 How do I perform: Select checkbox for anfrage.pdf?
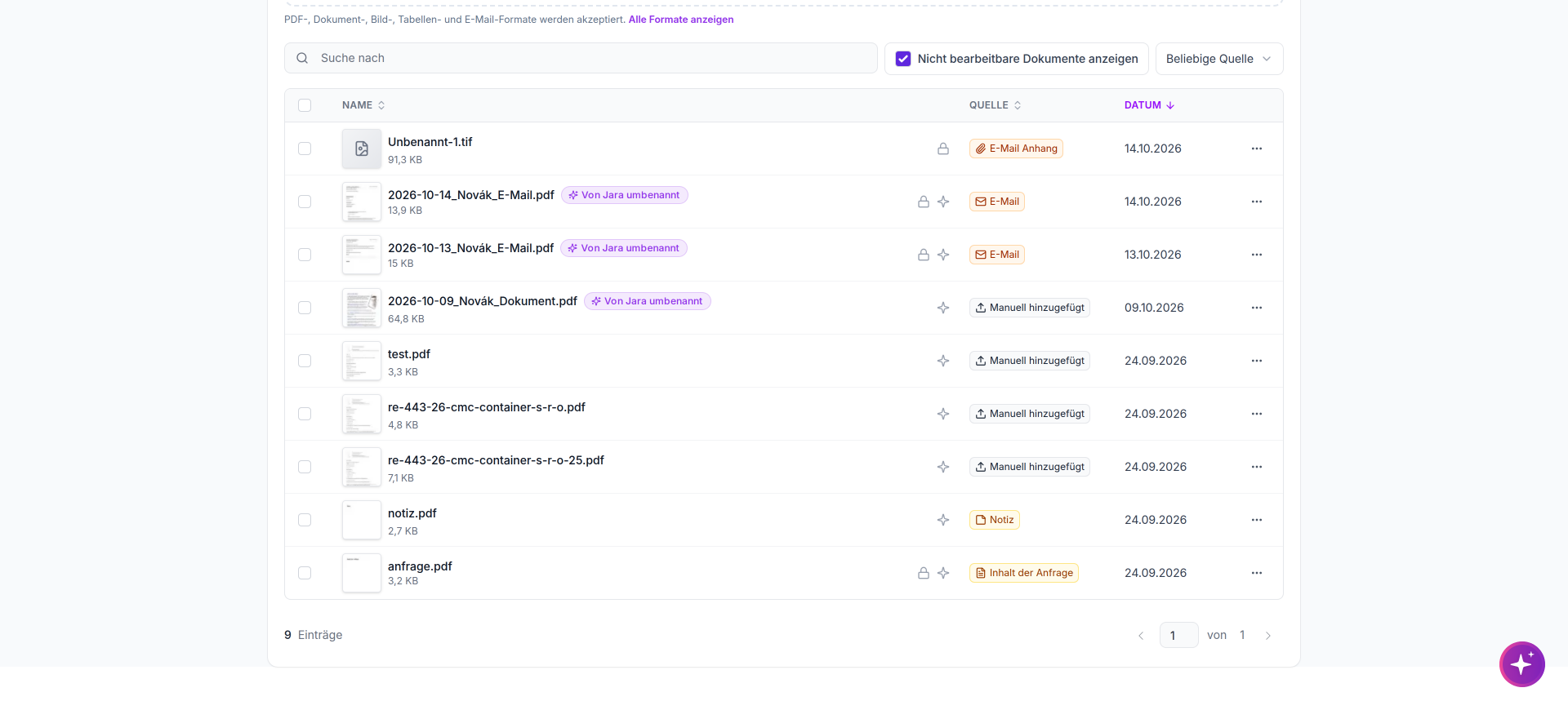(x=305, y=573)
